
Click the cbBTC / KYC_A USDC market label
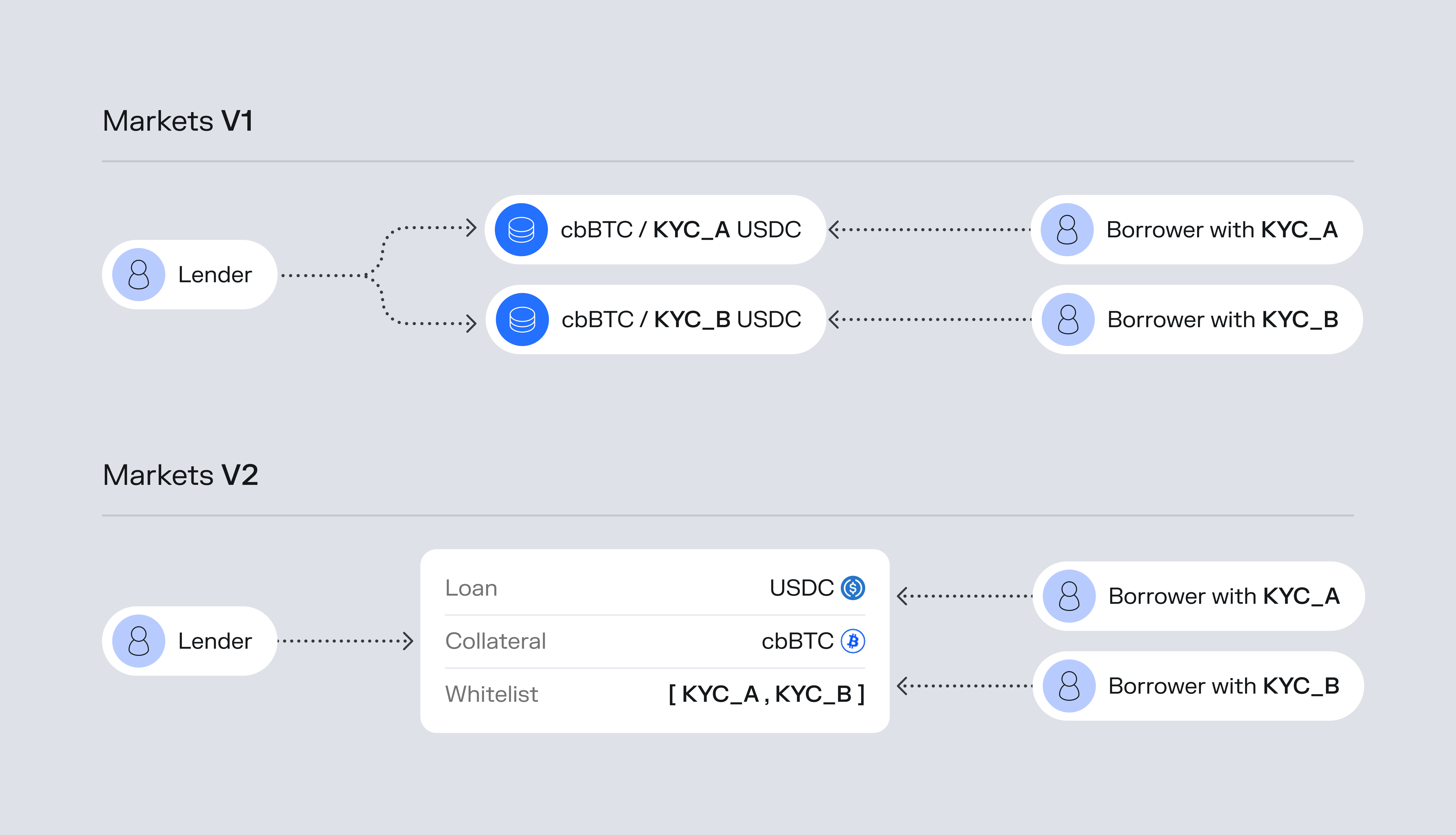[x=680, y=230]
